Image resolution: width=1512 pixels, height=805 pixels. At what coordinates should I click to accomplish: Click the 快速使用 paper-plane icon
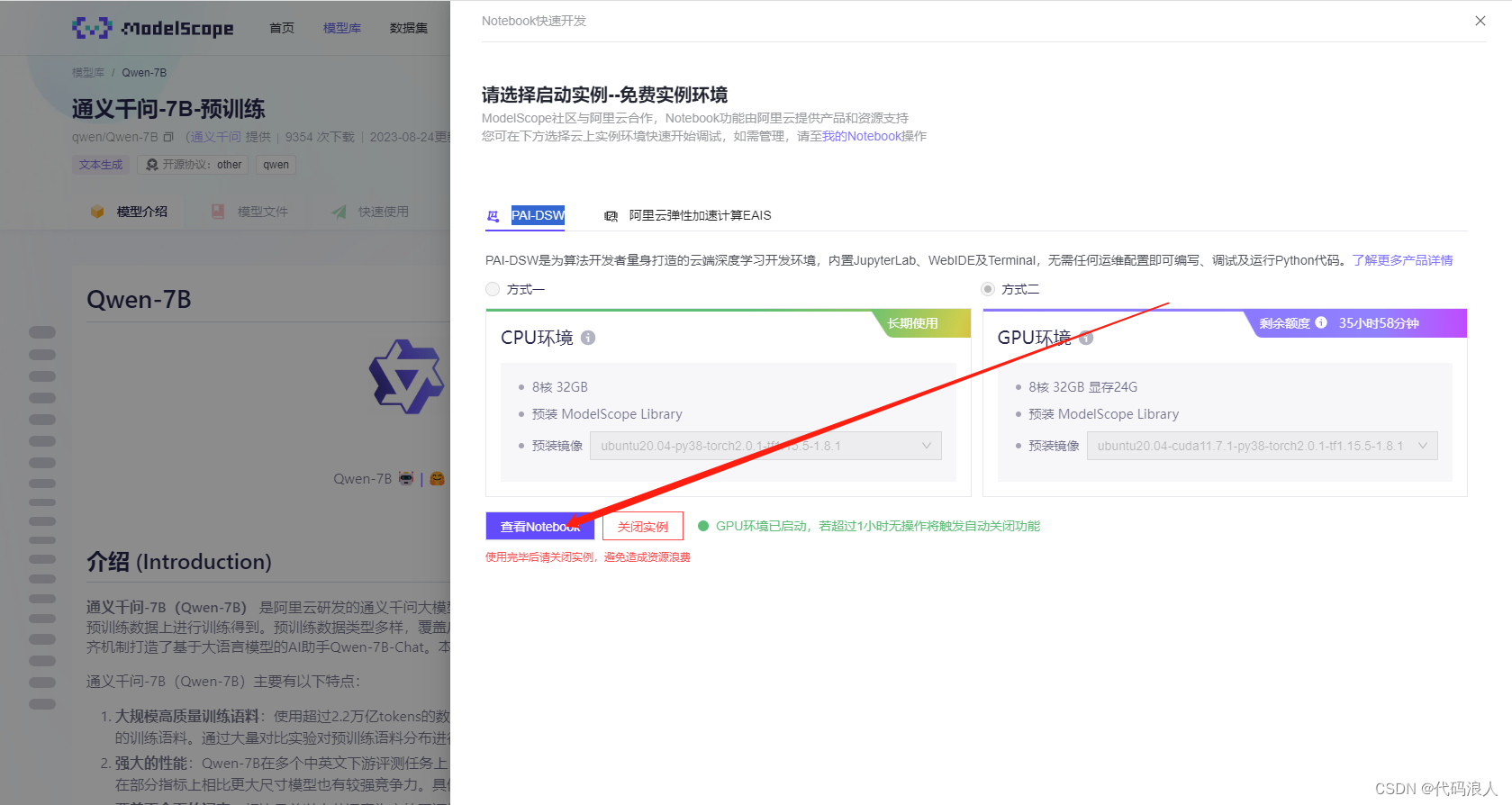pyautogui.click(x=339, y=212)
